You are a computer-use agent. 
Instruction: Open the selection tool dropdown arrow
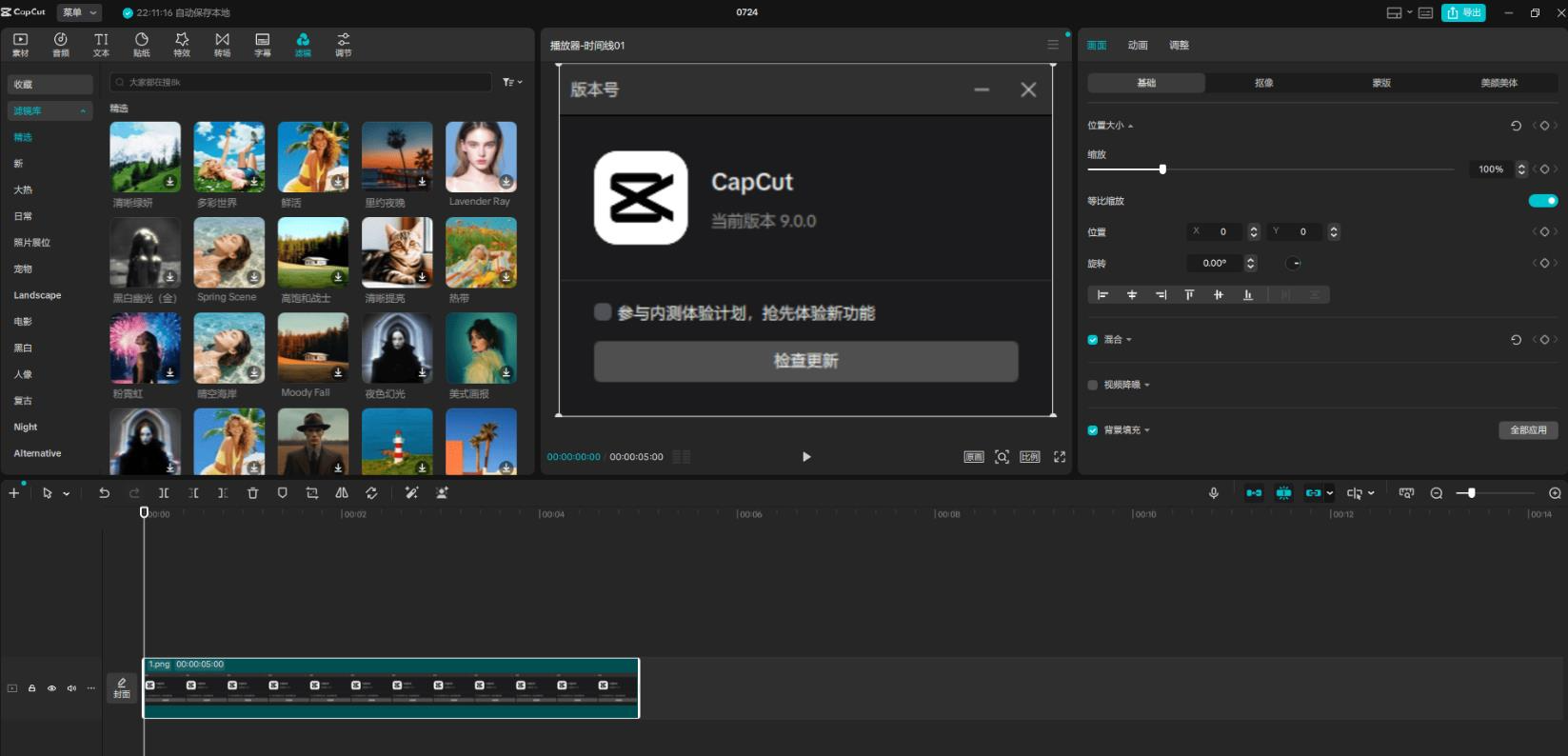pos(67,493)
